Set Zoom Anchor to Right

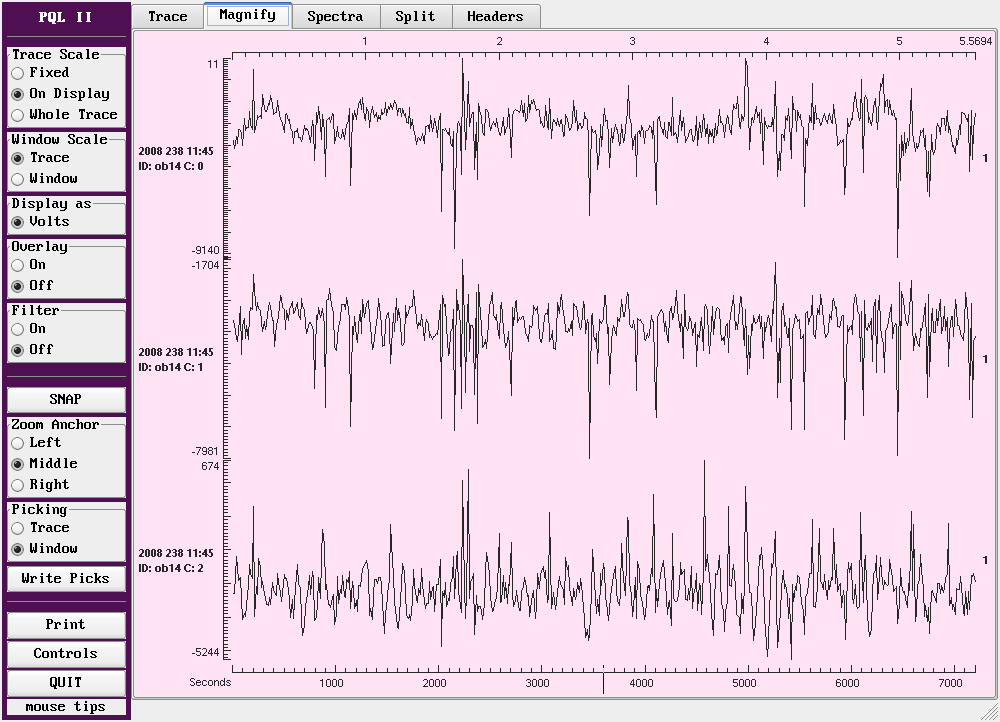18,485
